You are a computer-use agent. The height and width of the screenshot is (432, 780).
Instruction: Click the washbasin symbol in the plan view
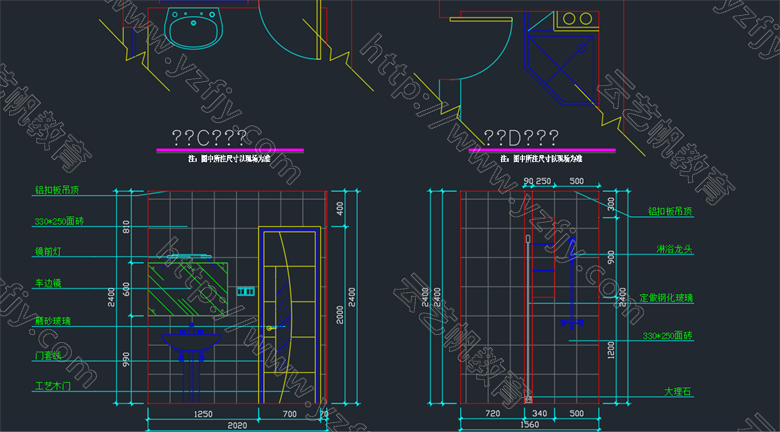click(x=193, y=28)
